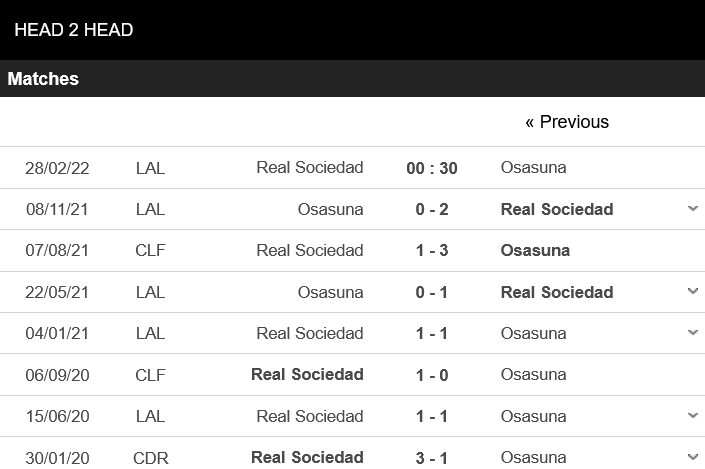
Task: Expand the 30/01/20 CDR match chevron
Action: coord(693,457)
